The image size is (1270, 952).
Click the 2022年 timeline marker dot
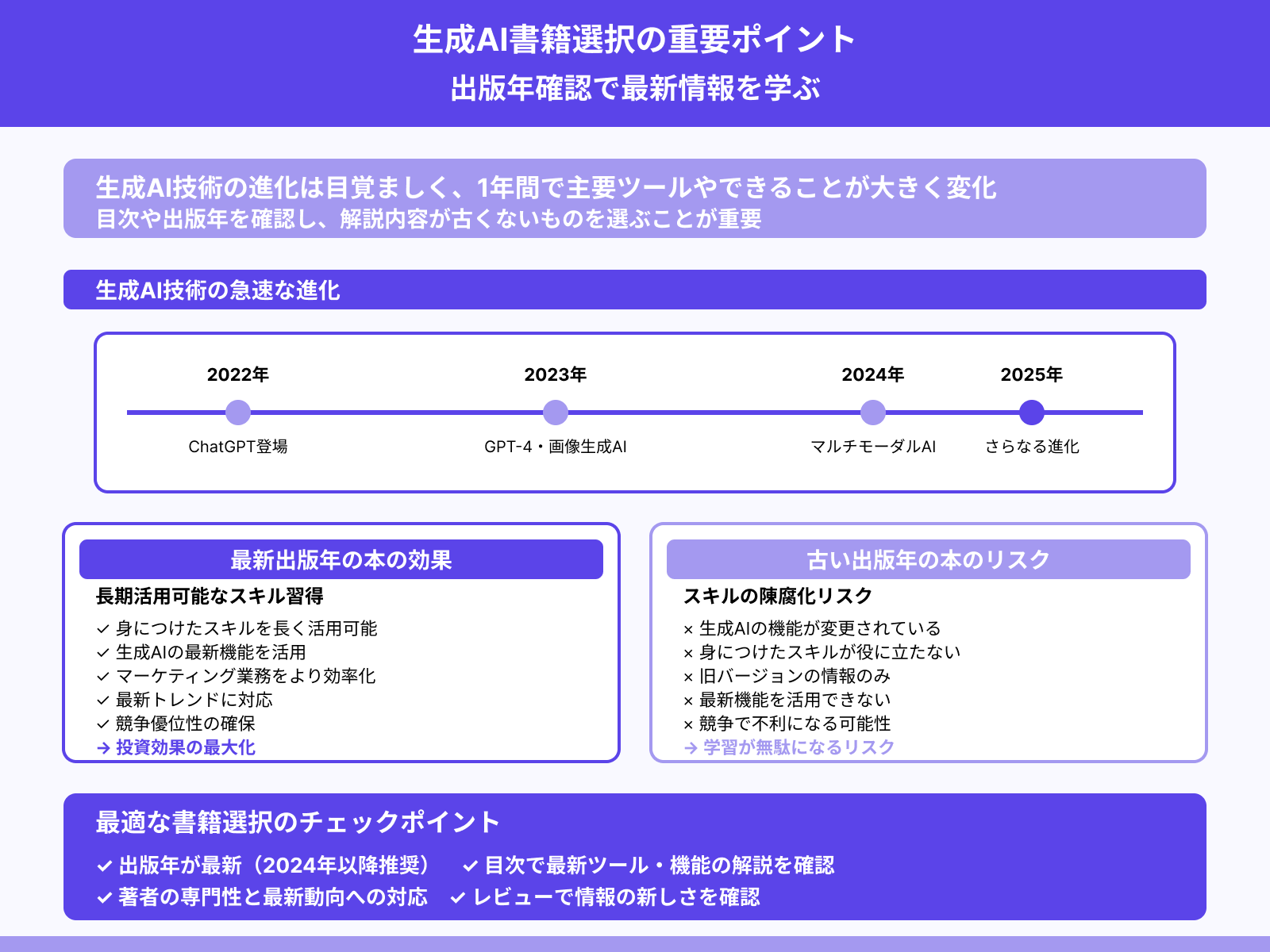point(238,413)
